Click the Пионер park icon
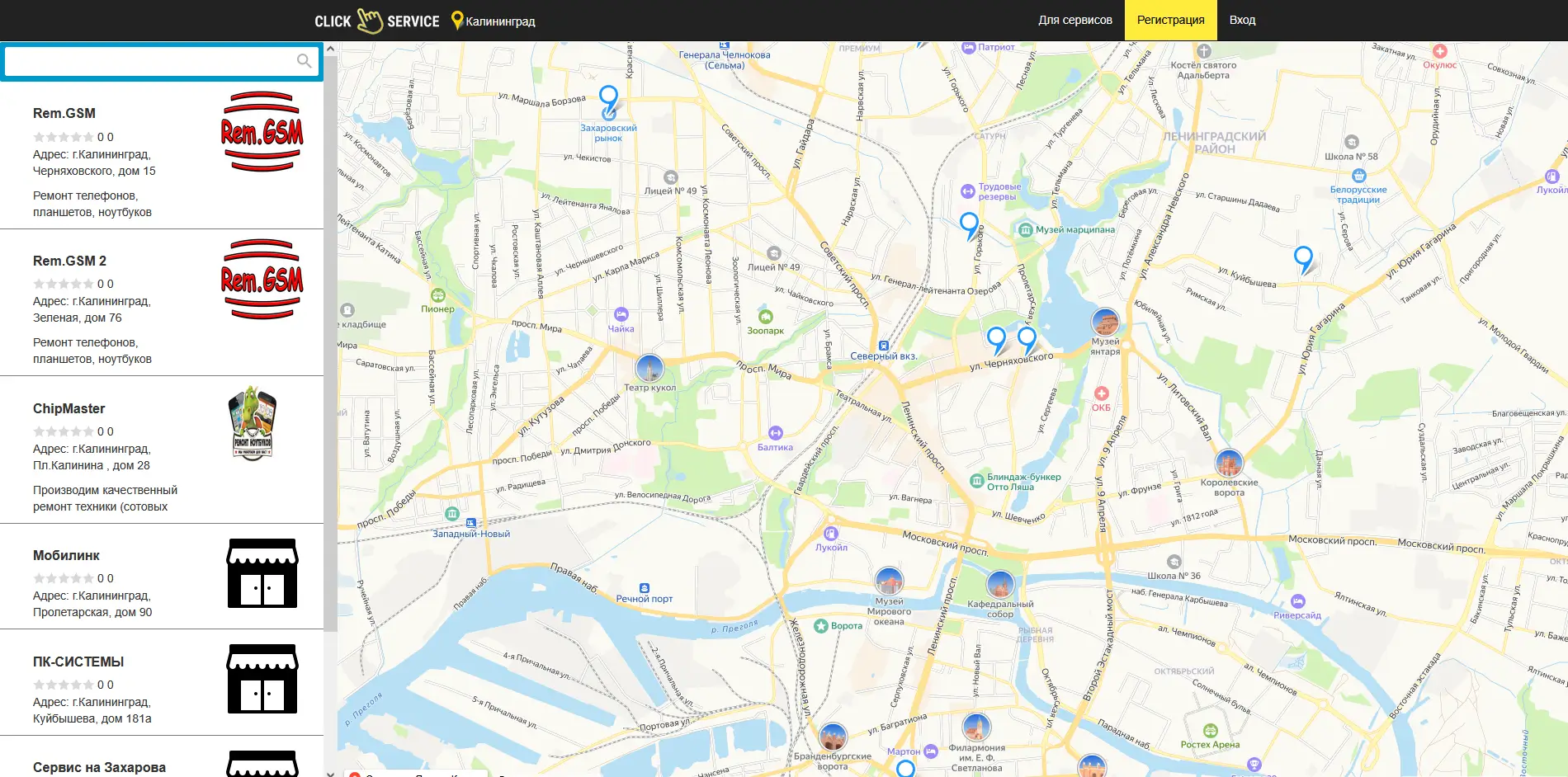 pos(438,295)
